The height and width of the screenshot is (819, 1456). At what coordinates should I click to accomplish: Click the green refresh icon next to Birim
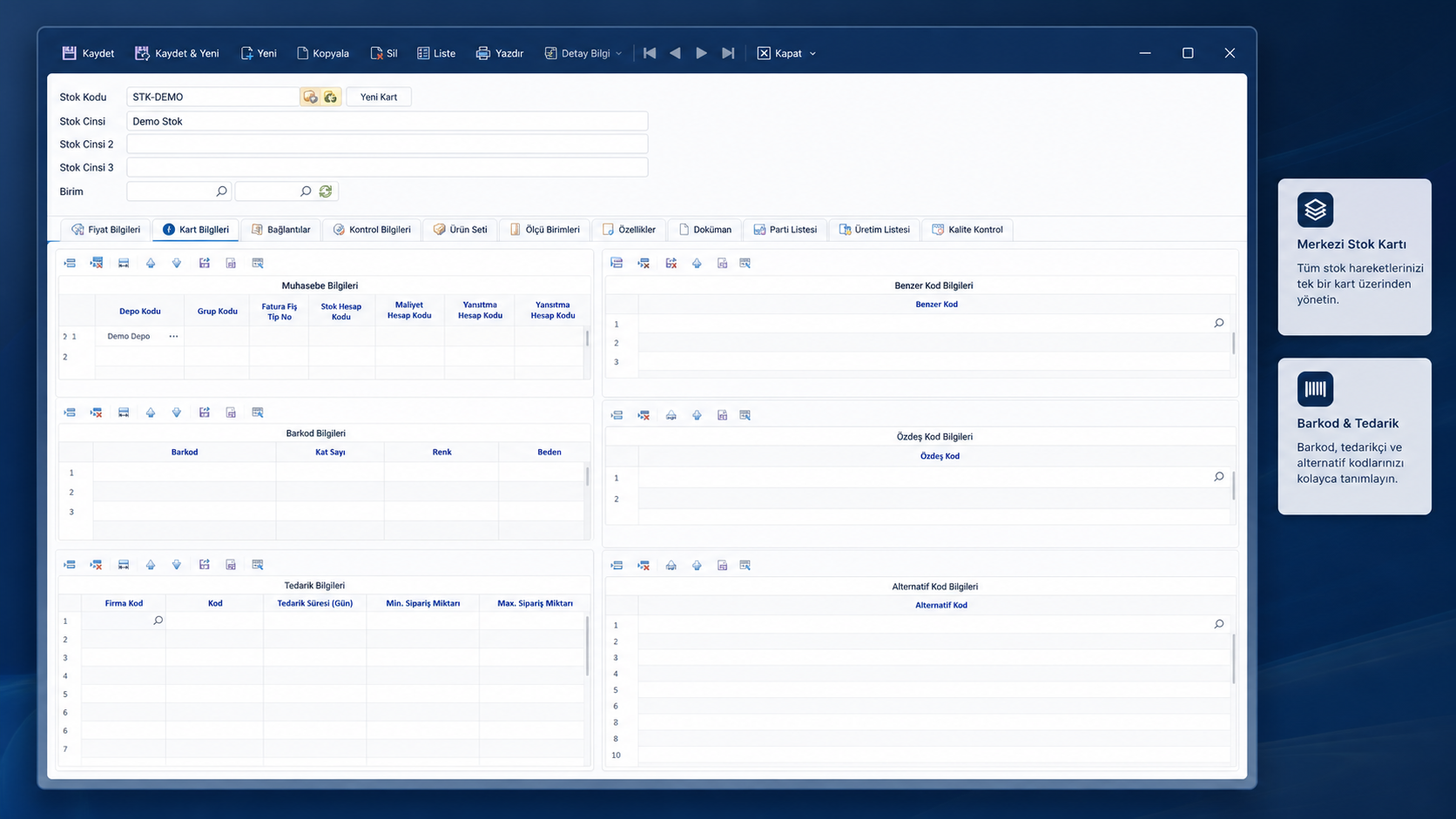tap(326, 191)
